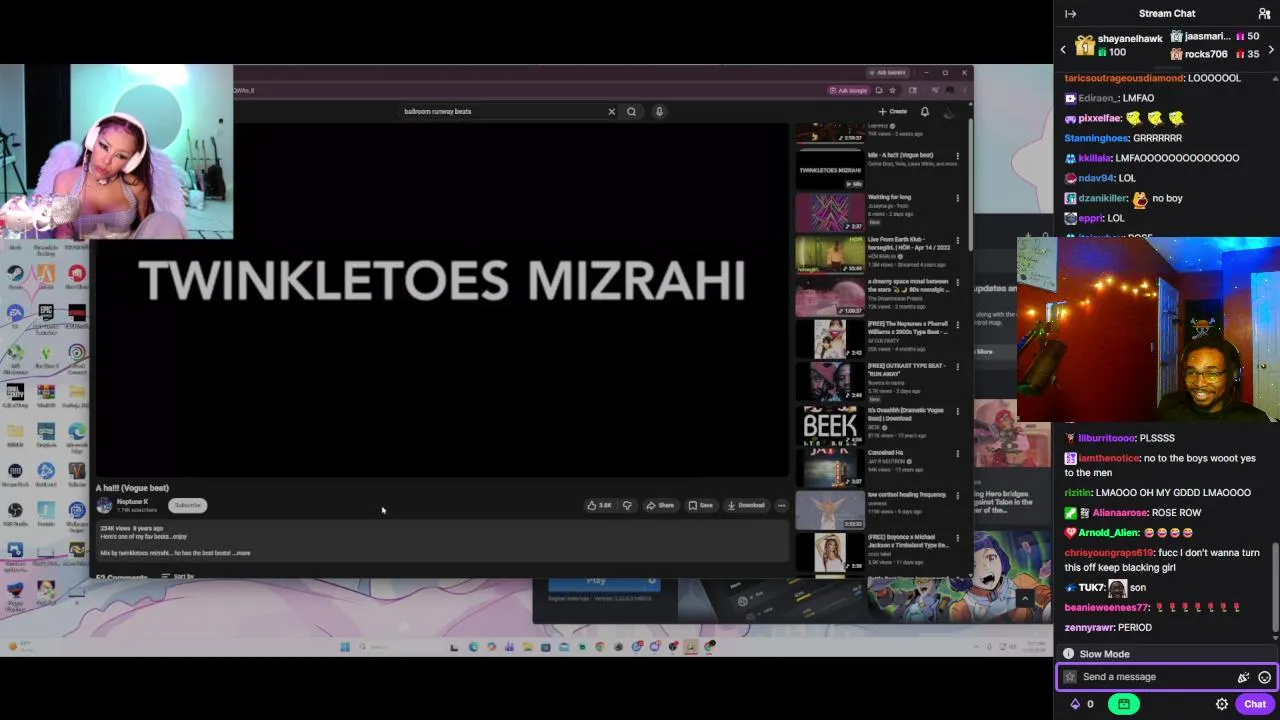This screenshot has width=1280, height=720.
Task: Click gifter rocks706 in leaderboard
Action: 1205,54
